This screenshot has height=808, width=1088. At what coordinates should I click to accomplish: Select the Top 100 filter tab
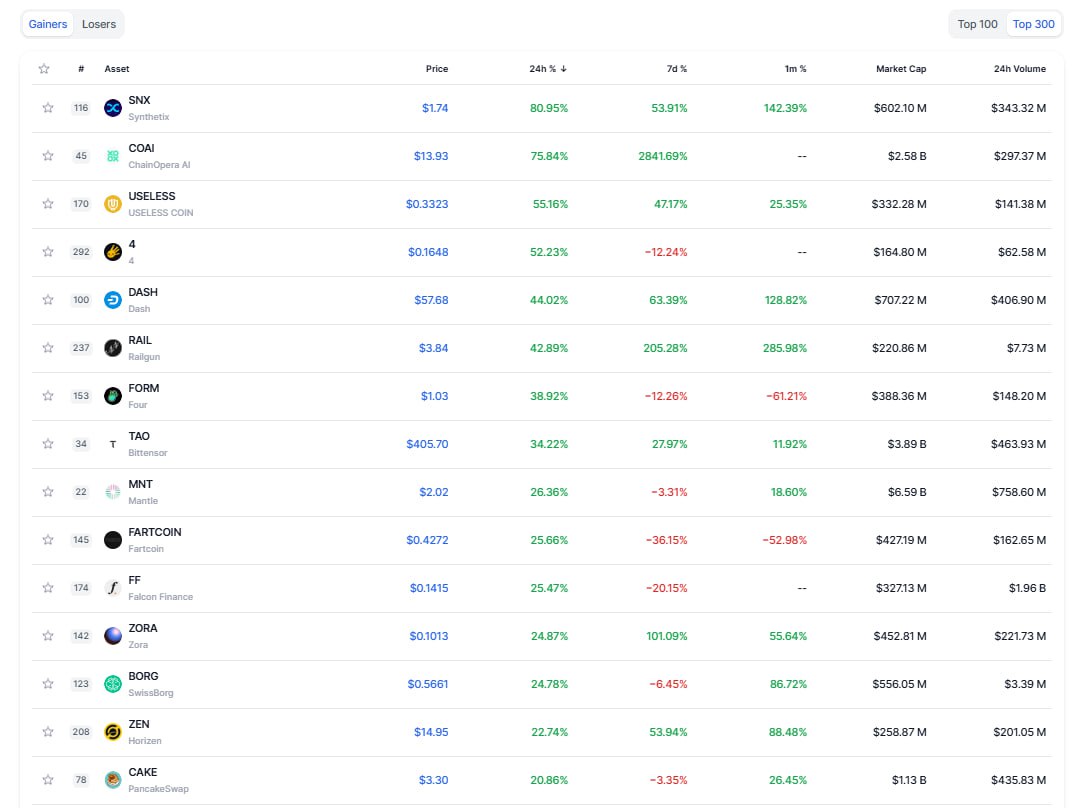(977, 24)
